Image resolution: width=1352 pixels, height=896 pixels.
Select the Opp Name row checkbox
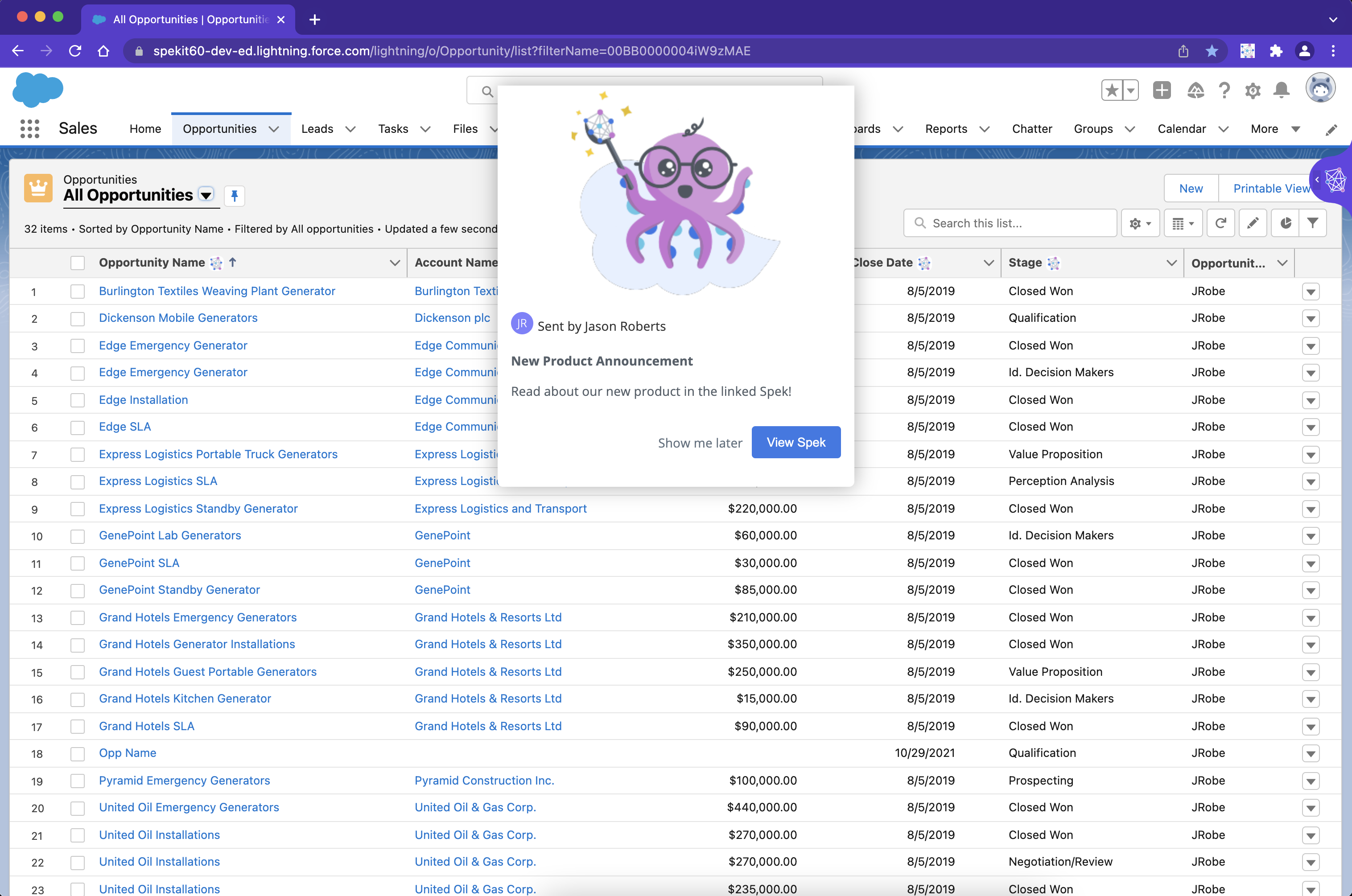click(78, 754)
